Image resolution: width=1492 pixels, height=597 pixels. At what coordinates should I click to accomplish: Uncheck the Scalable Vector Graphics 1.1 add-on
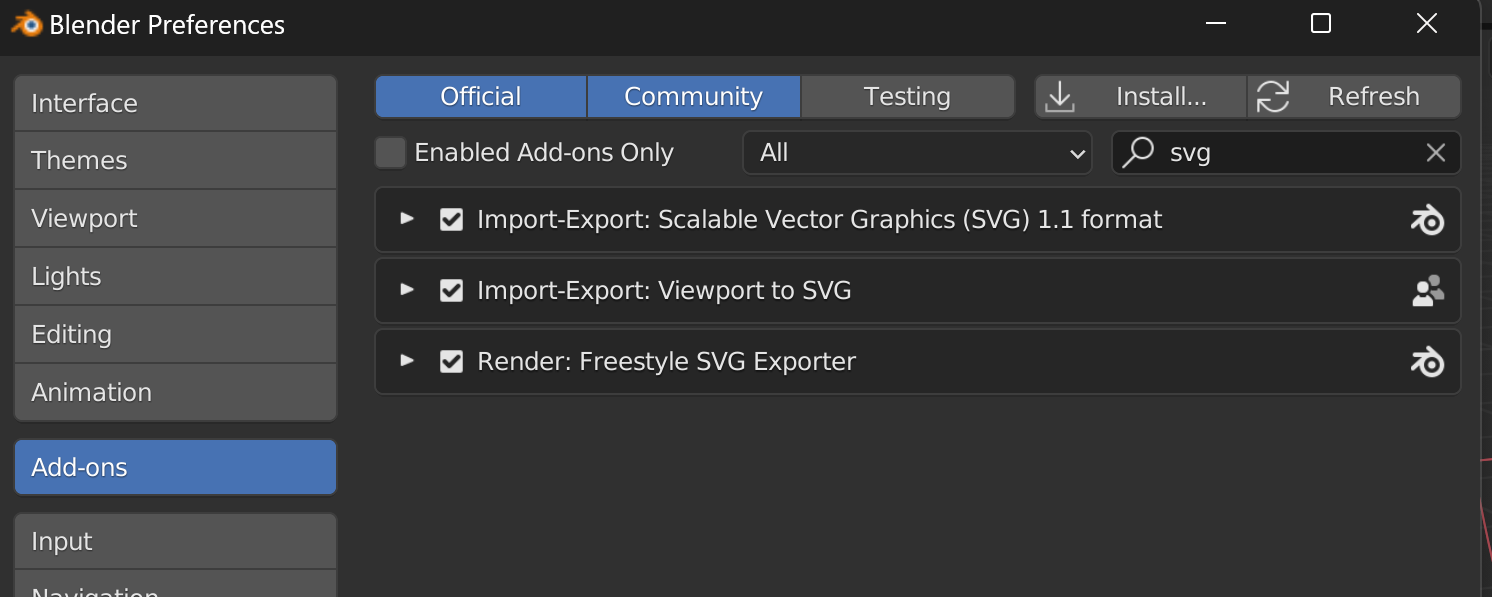tap(451, 219)
